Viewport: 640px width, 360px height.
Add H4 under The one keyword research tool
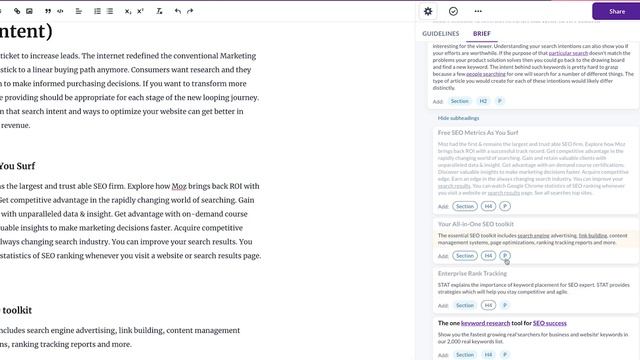488,355
